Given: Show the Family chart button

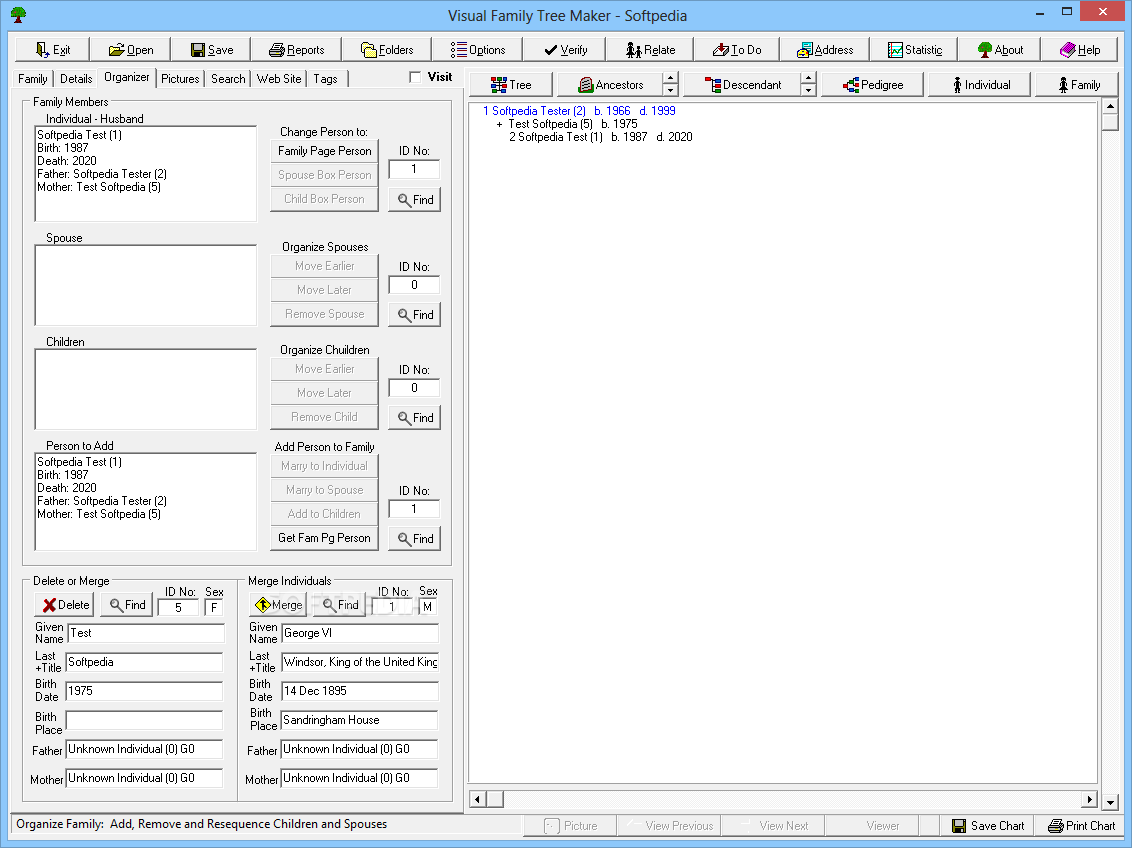Looking at the screenshot, I should (1079, 84).
